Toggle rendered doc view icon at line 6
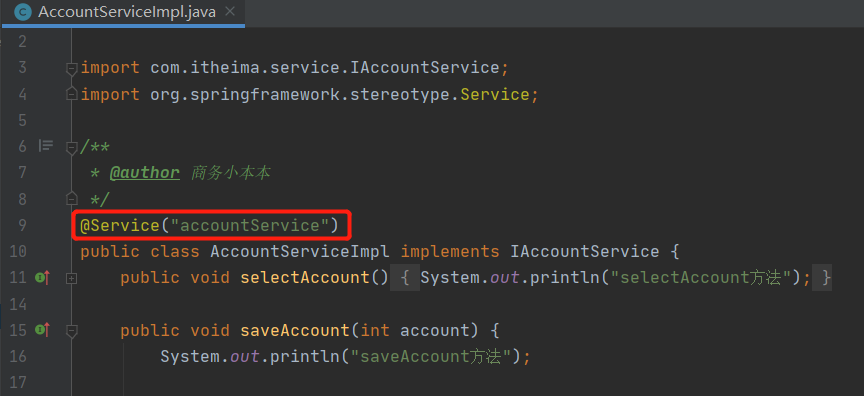This screenshot has width=864, height=396. pos(46,146)
